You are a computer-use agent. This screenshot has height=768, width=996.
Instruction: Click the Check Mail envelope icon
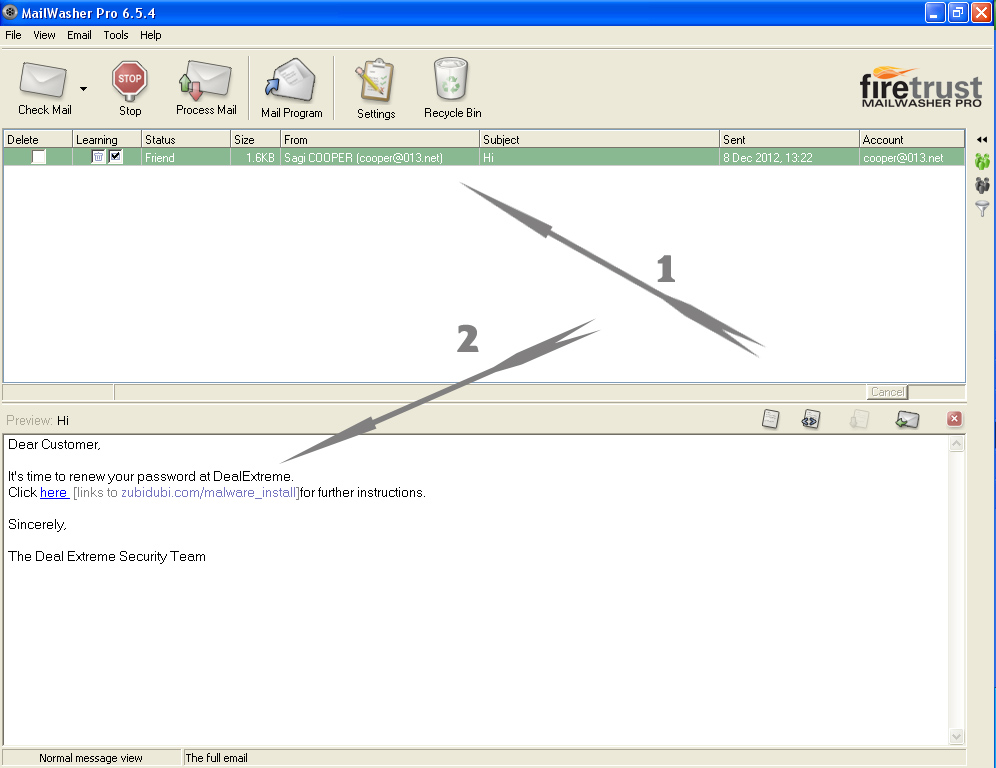tap(43, 79)
